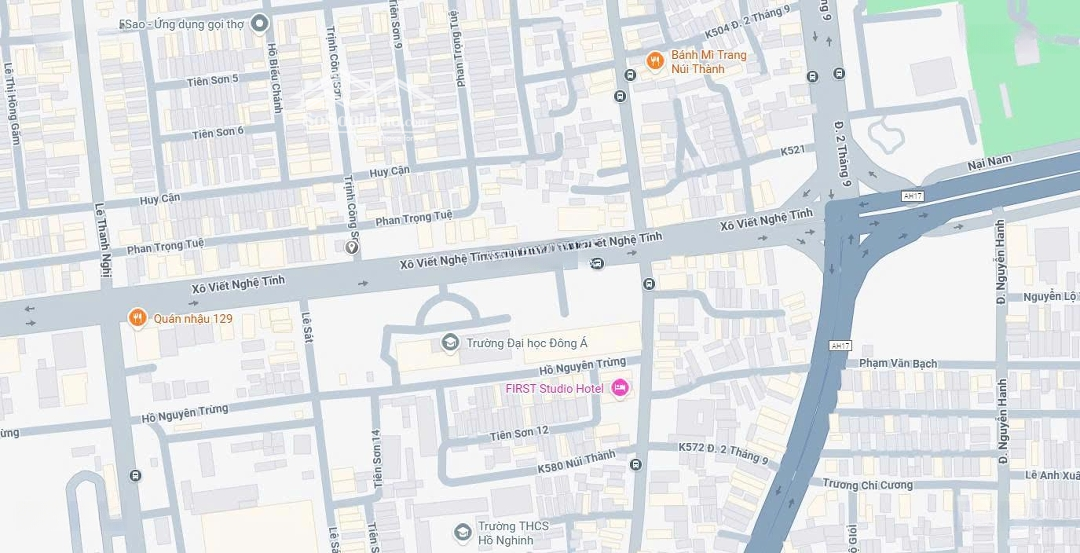Screen dimensions: 1080x553
Task: Select the Trường THCS Hồ Nghinh school icon
Action: coord(463,532)
